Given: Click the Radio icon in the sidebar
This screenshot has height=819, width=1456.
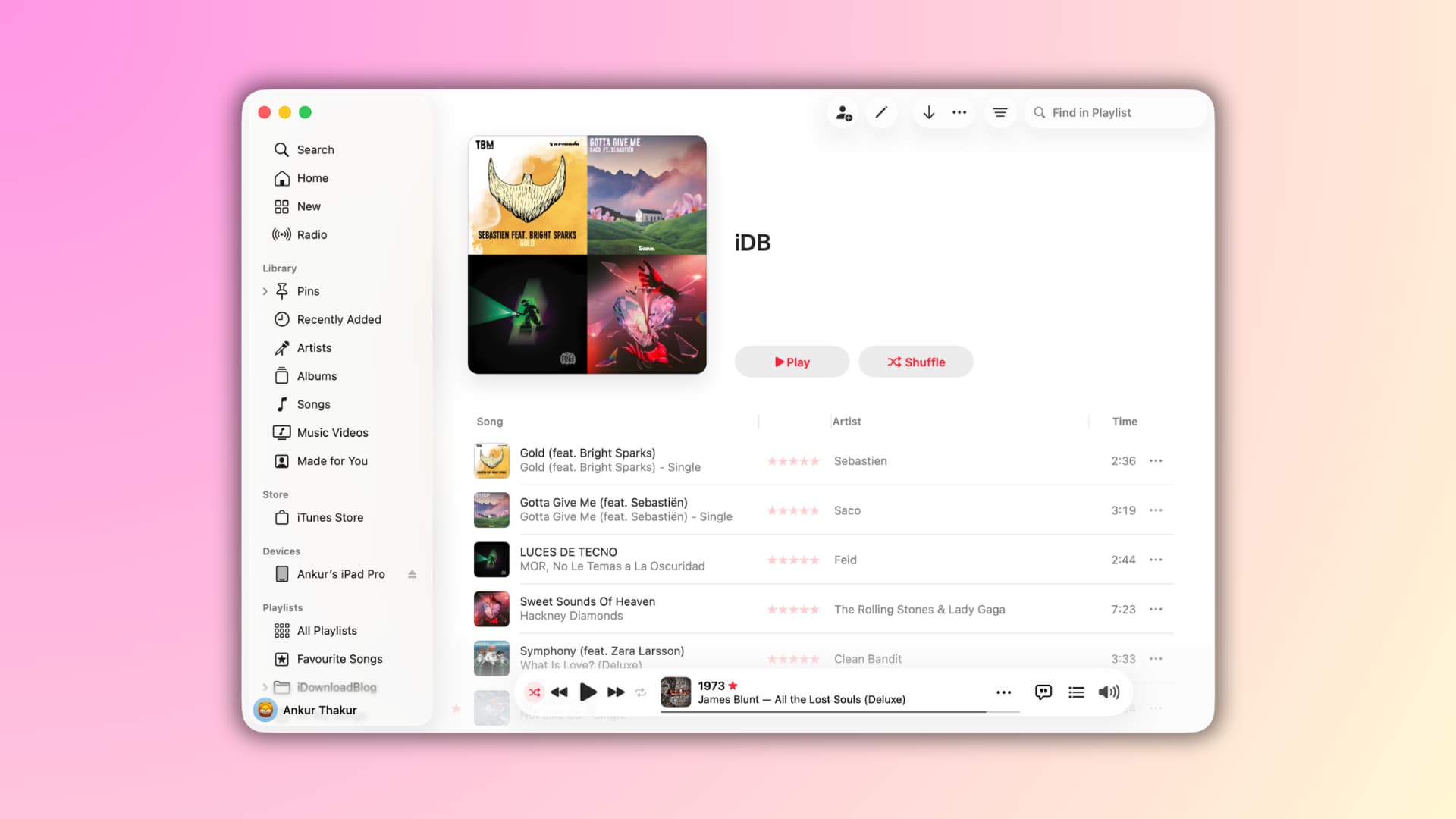Looking at the screenshot, I should (311, 234).
